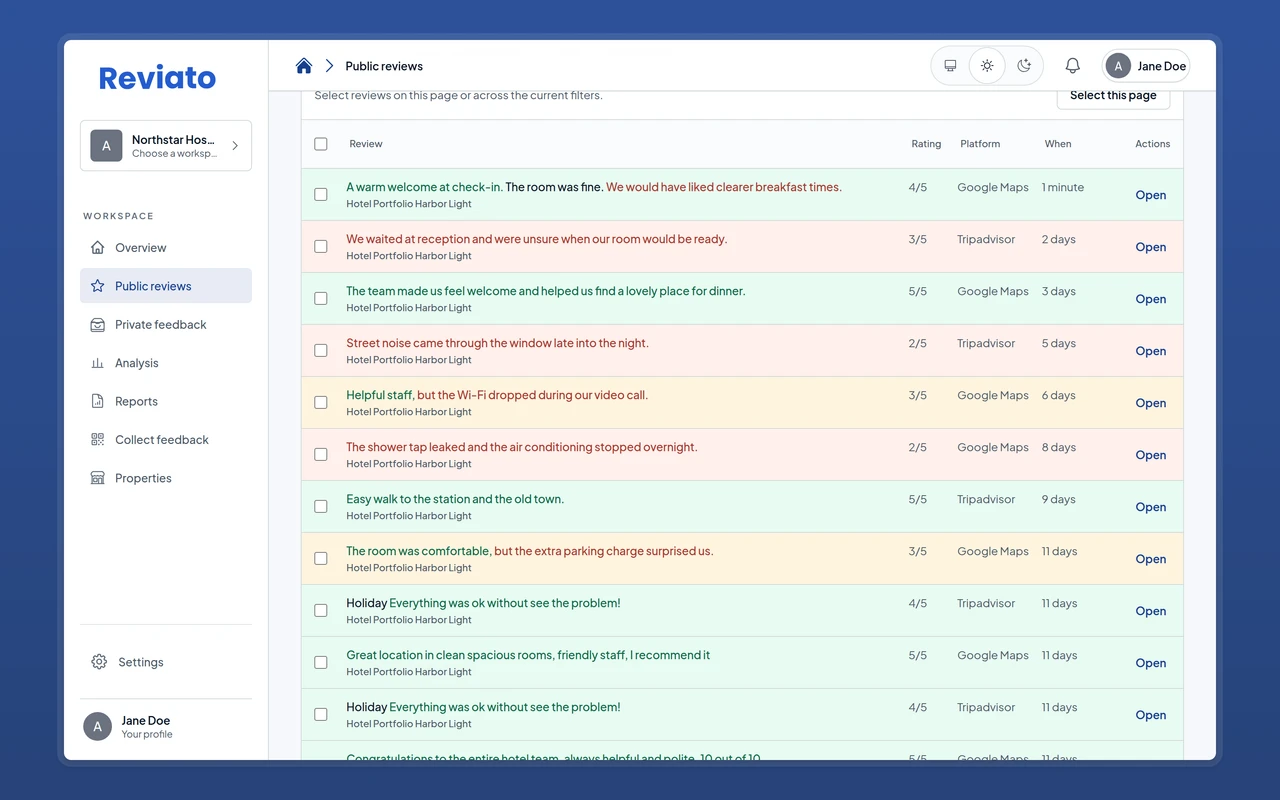This screenshot has width=1280, height=800.
Task: Click the '1 minute' time cell
Action: [1063, 187]
